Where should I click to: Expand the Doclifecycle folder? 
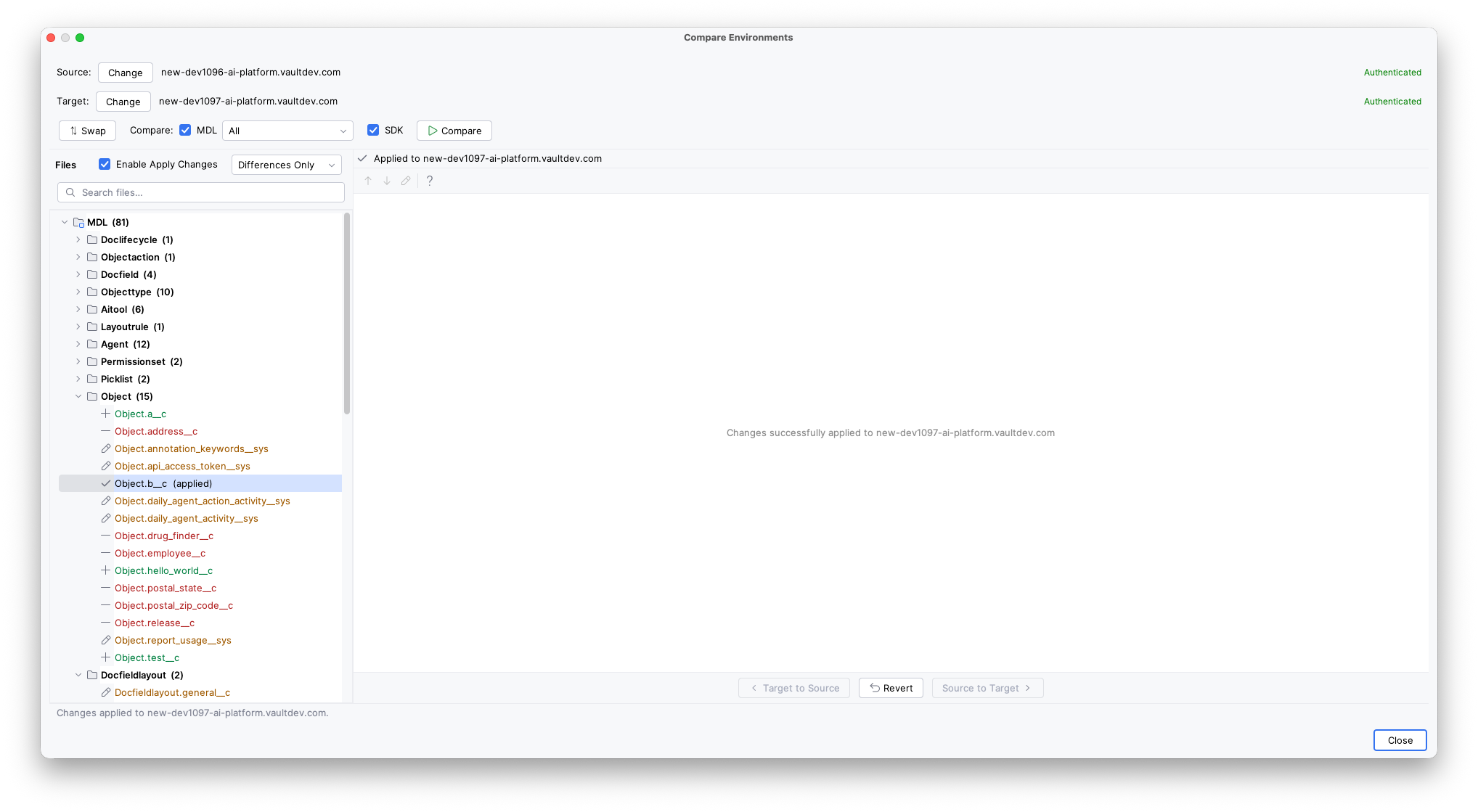click(x=78, y=239)
